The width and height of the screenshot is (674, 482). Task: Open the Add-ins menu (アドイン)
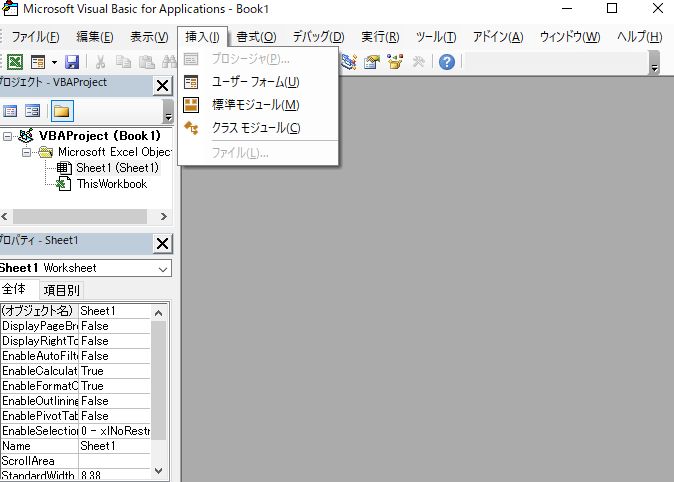498,37
